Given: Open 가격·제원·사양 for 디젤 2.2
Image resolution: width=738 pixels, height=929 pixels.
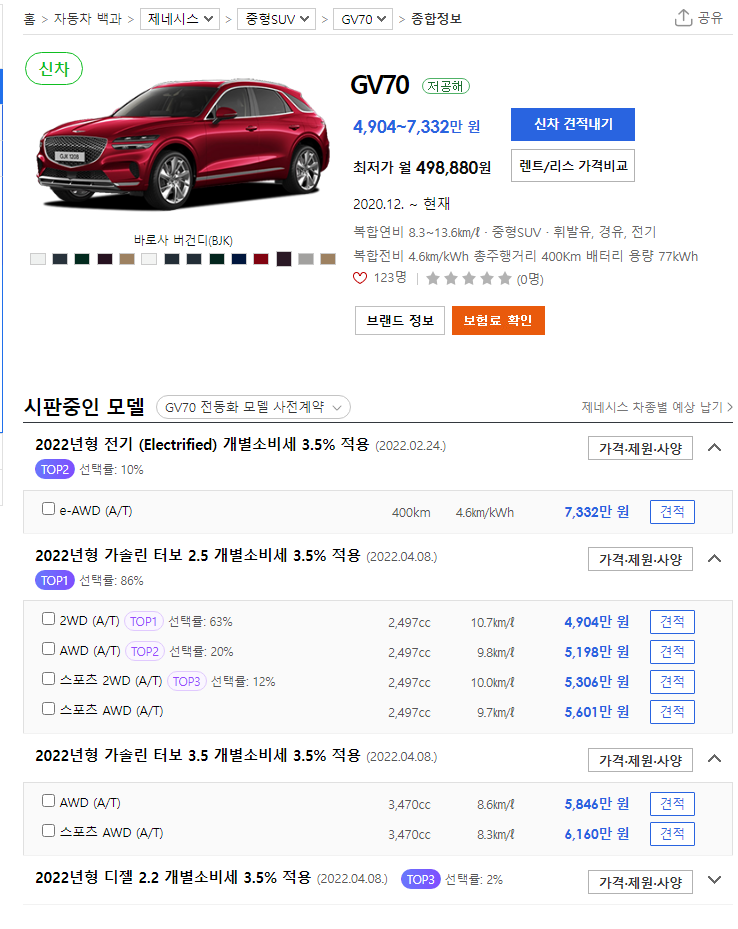Looking at the screenshot, I should (640, 882).
